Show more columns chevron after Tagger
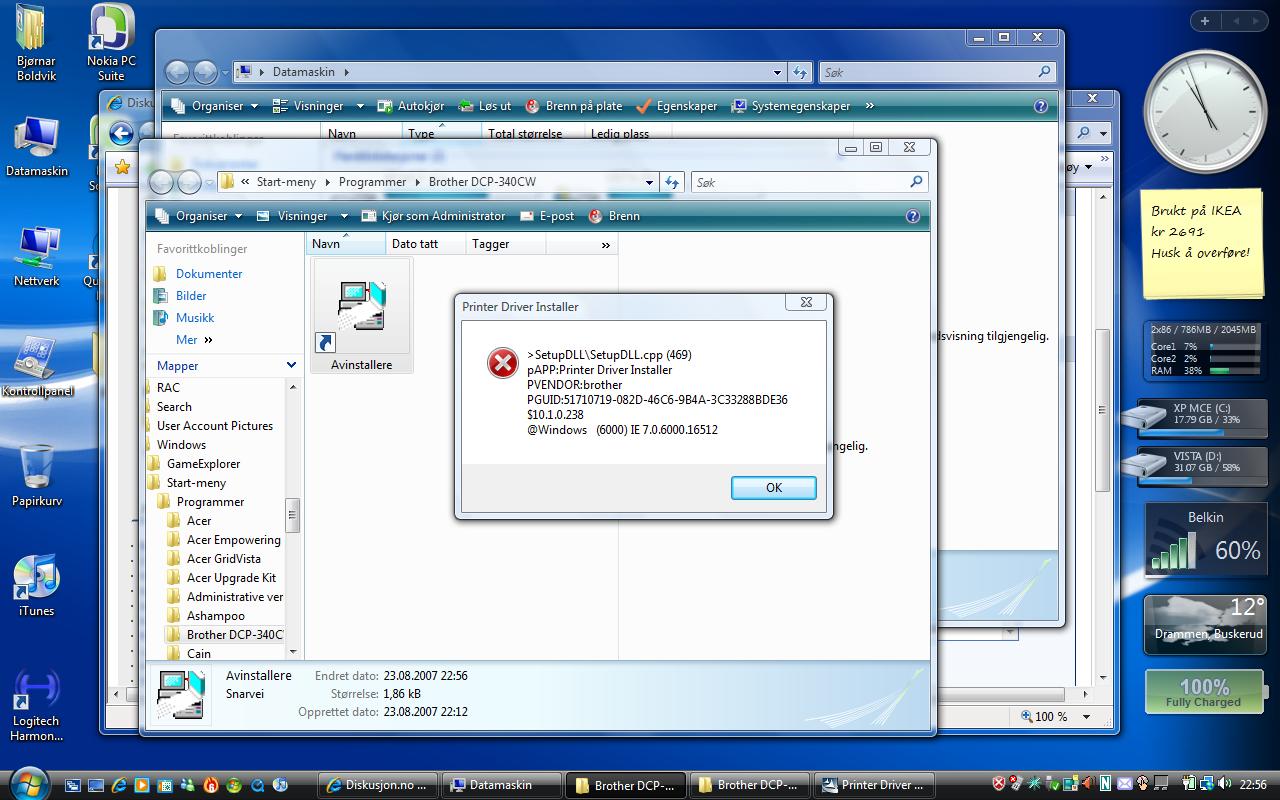The width and height of the screenshot is (1280, 800). (x=605, y=244)
